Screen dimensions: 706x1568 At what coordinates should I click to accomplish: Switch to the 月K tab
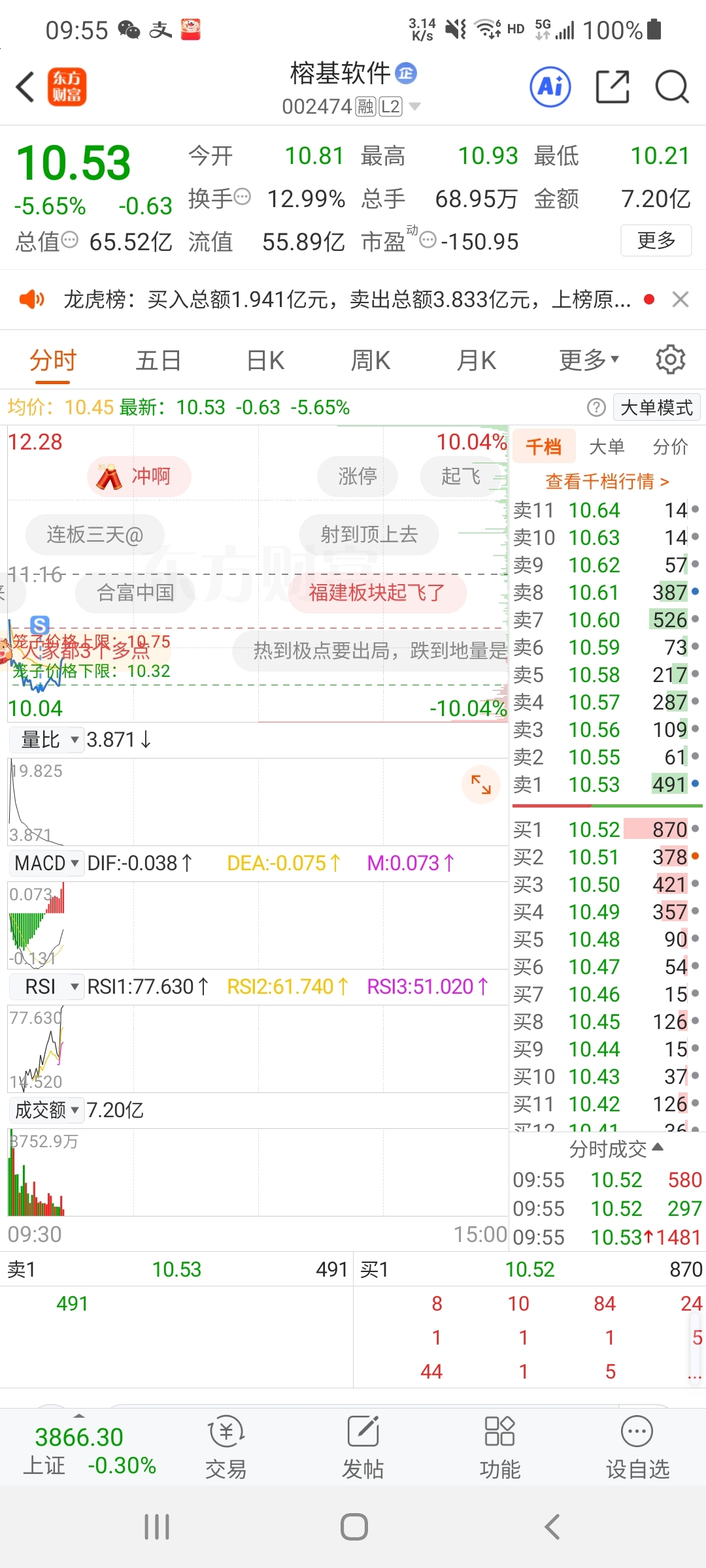pos(477,360)
